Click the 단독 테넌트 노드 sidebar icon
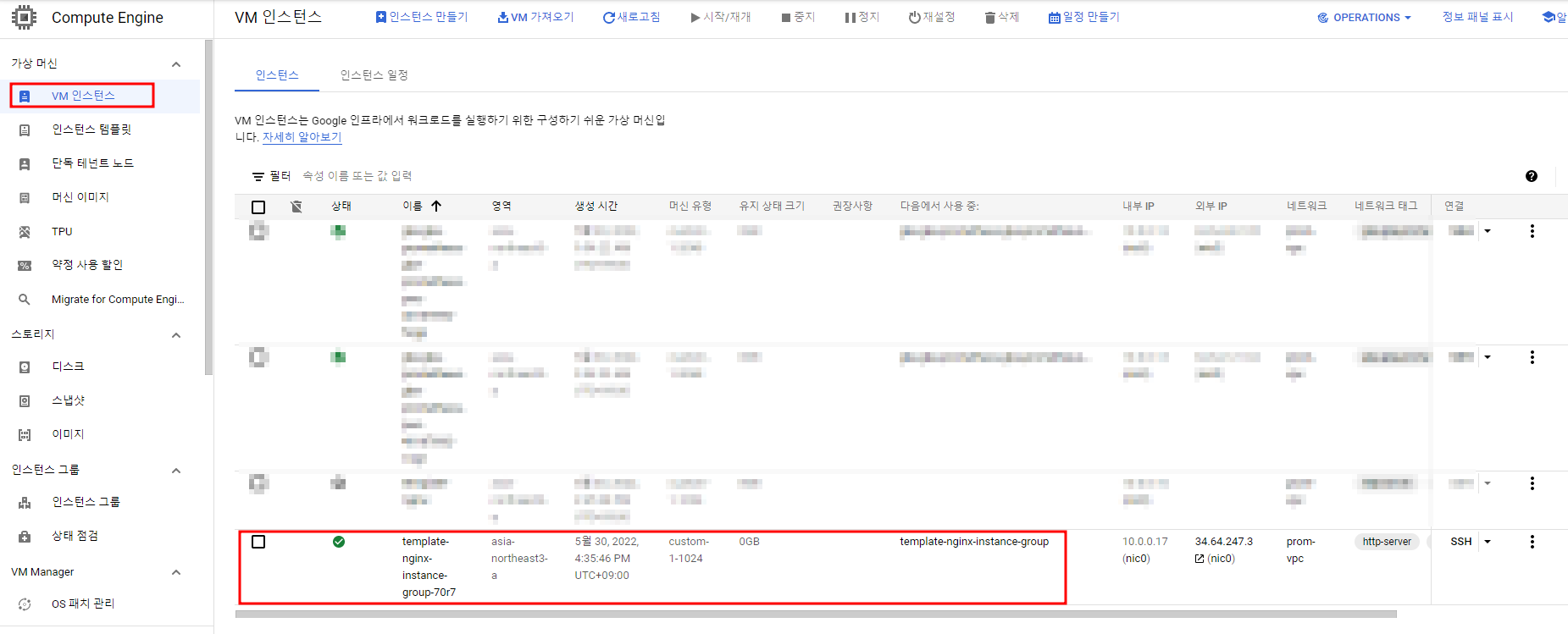 click(25, 163)
